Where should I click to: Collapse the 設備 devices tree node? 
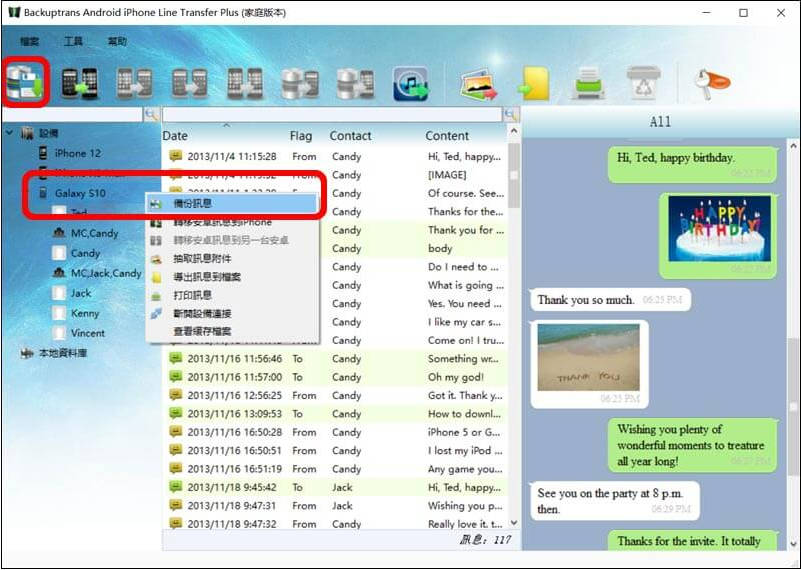click(x=10, y=133)
